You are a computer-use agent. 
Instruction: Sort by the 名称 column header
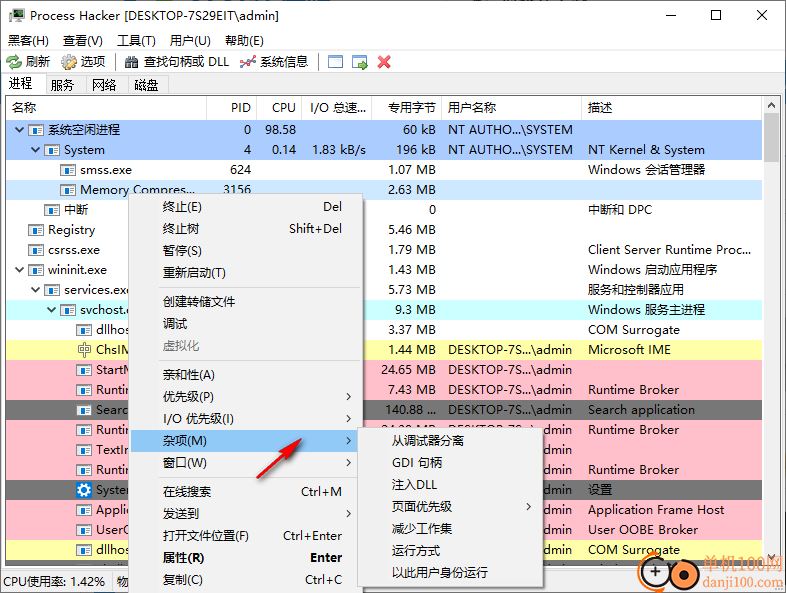106,108
